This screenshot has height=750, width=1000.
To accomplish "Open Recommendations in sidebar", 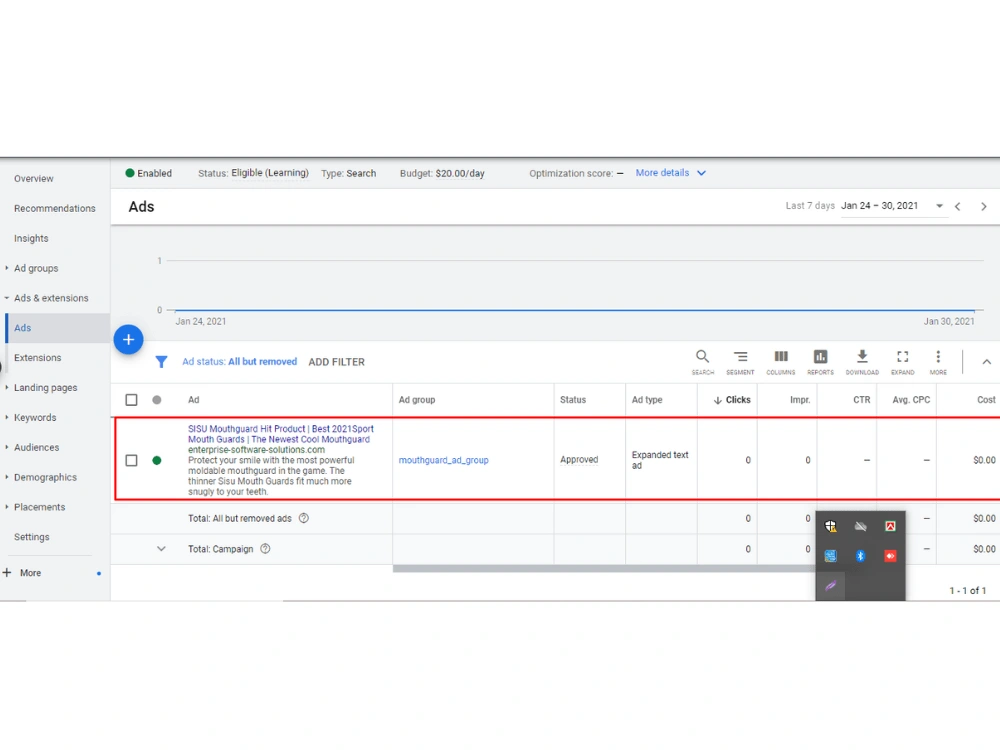I will (x=55, y=209).
